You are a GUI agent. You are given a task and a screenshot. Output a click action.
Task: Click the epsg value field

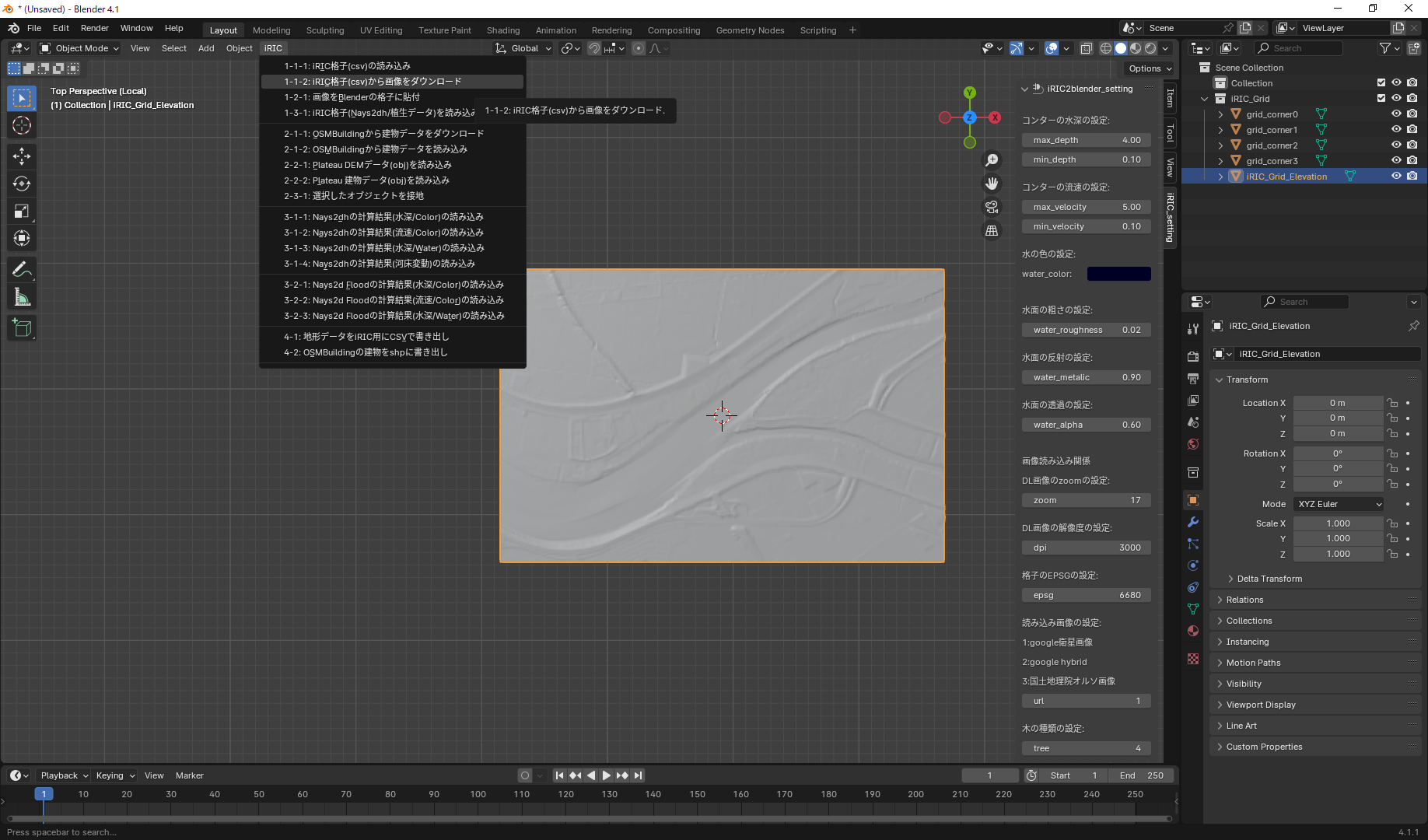(x=1086, y=595)
